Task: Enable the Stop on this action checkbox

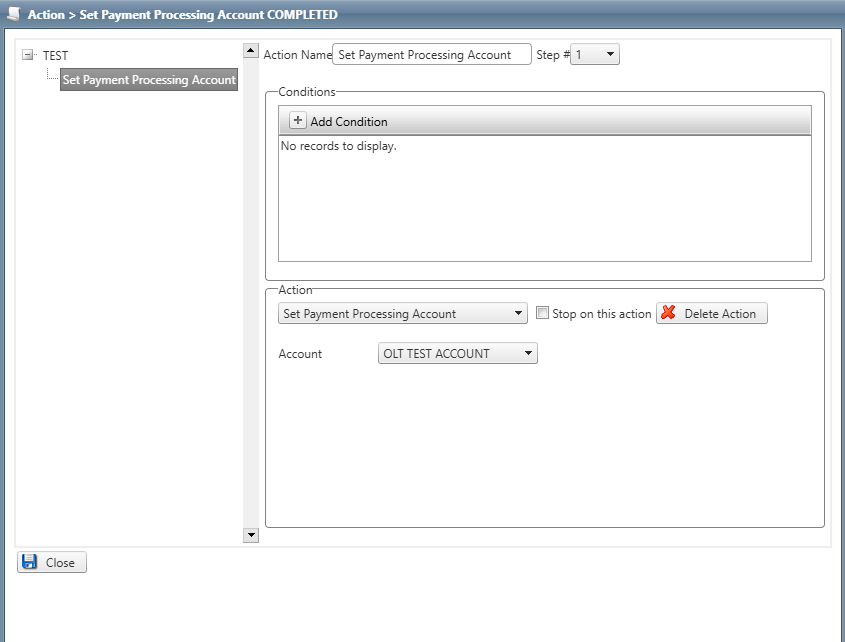Action: pos(543,313)
